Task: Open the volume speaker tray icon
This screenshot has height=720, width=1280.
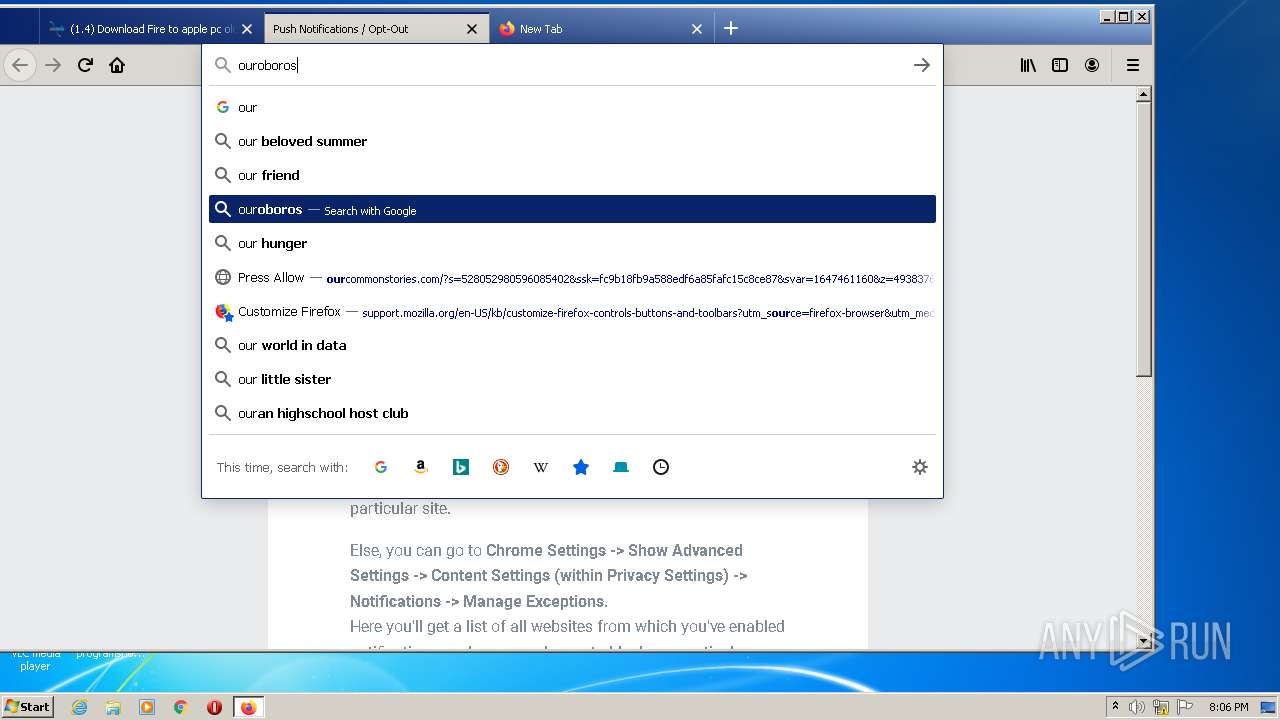Action: point(1137,707)
